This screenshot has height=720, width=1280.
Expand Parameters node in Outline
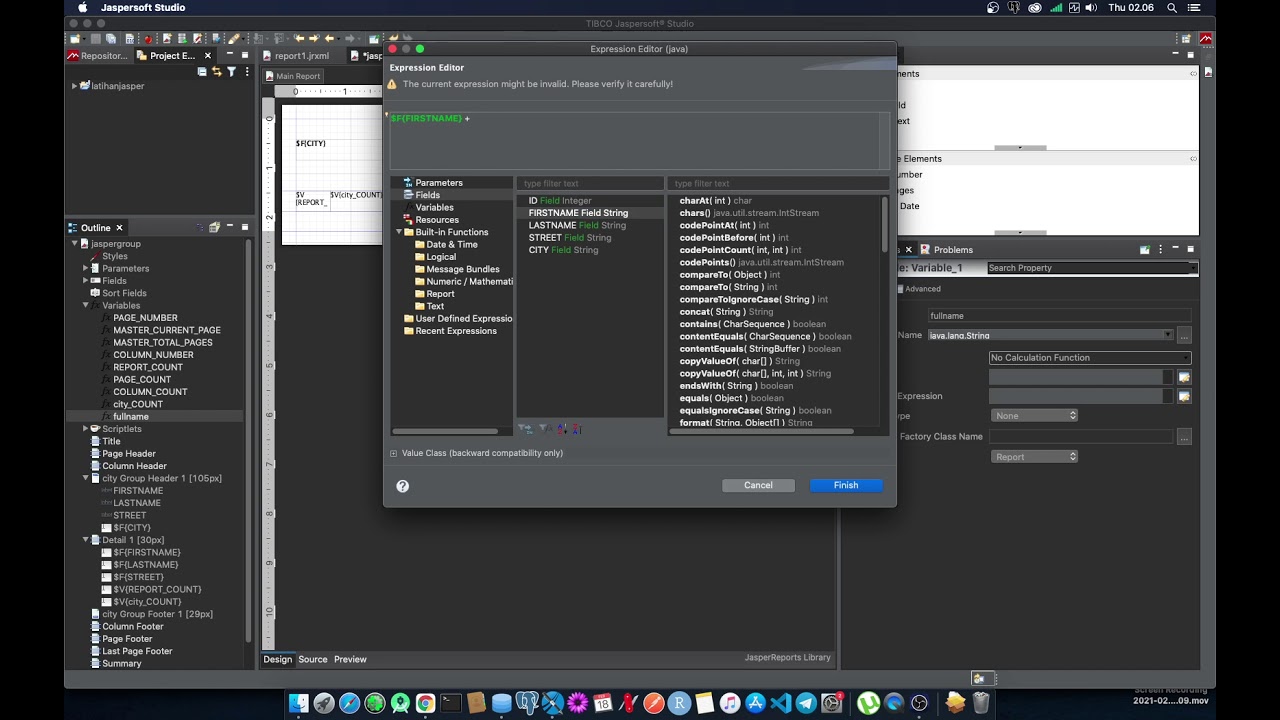click(85, 269)
